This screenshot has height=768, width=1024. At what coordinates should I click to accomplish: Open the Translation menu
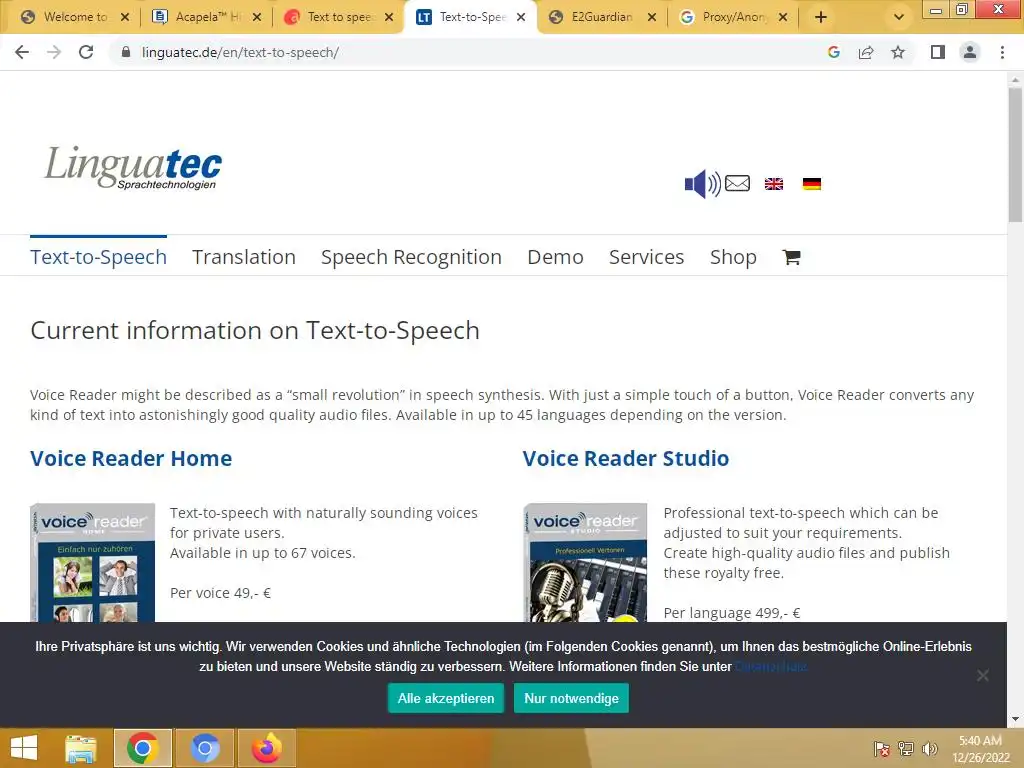coord(244,257)
